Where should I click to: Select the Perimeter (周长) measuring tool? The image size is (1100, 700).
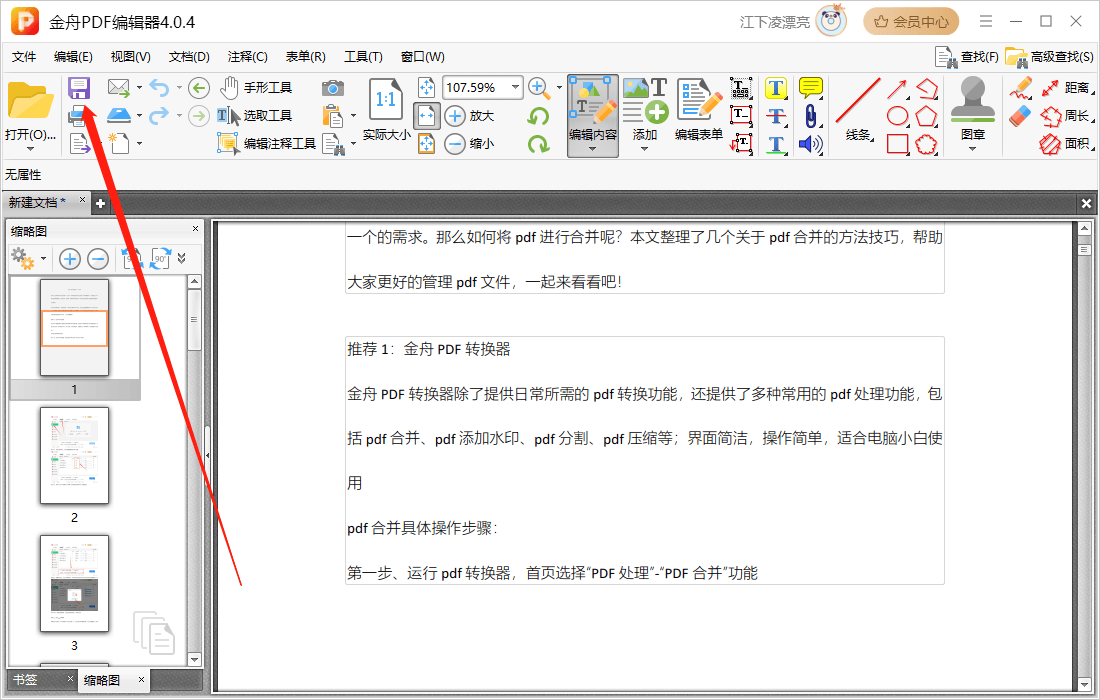tap(1066, 116)
